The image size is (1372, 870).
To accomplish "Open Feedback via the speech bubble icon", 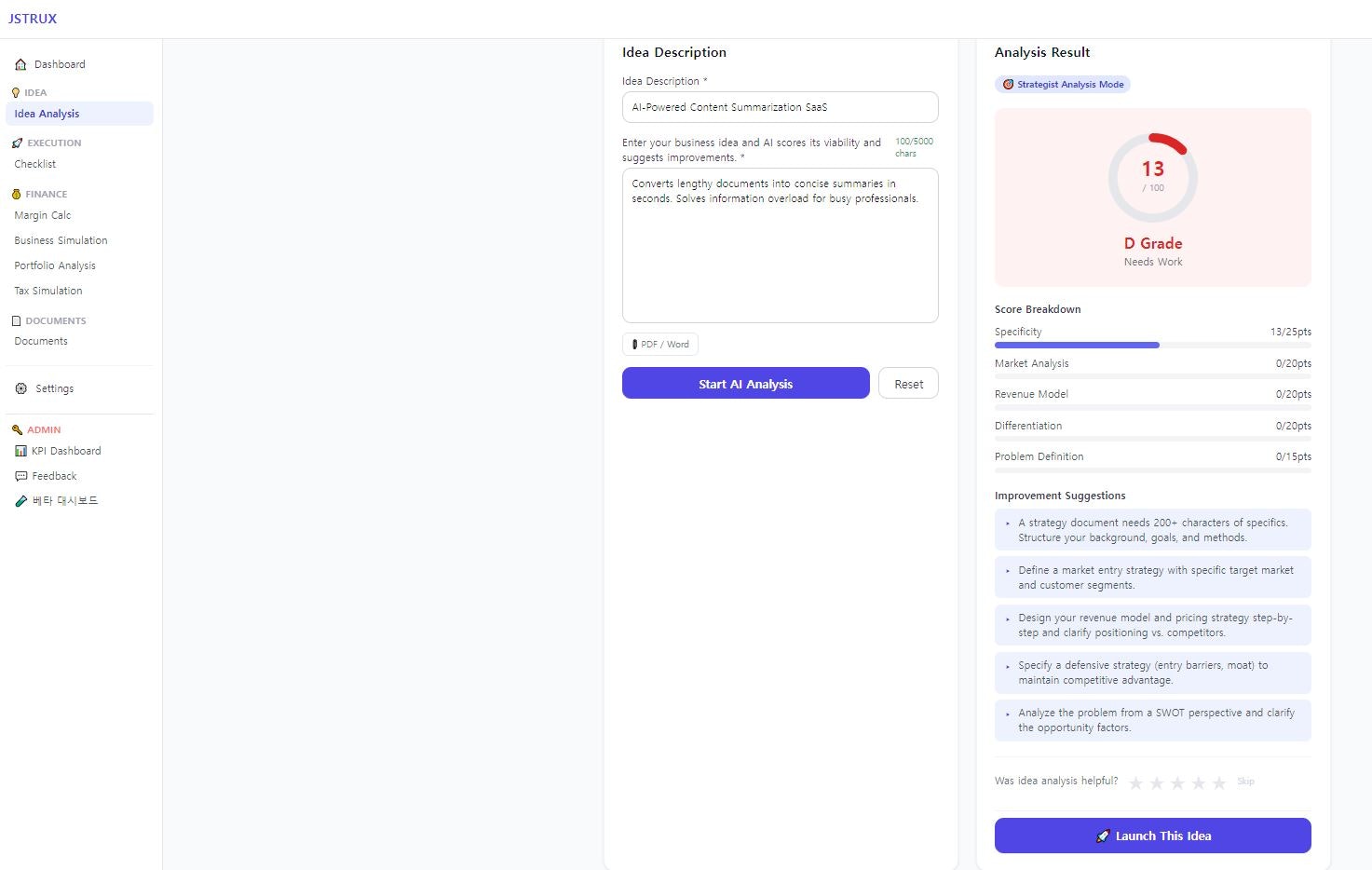I will (20, 476).
